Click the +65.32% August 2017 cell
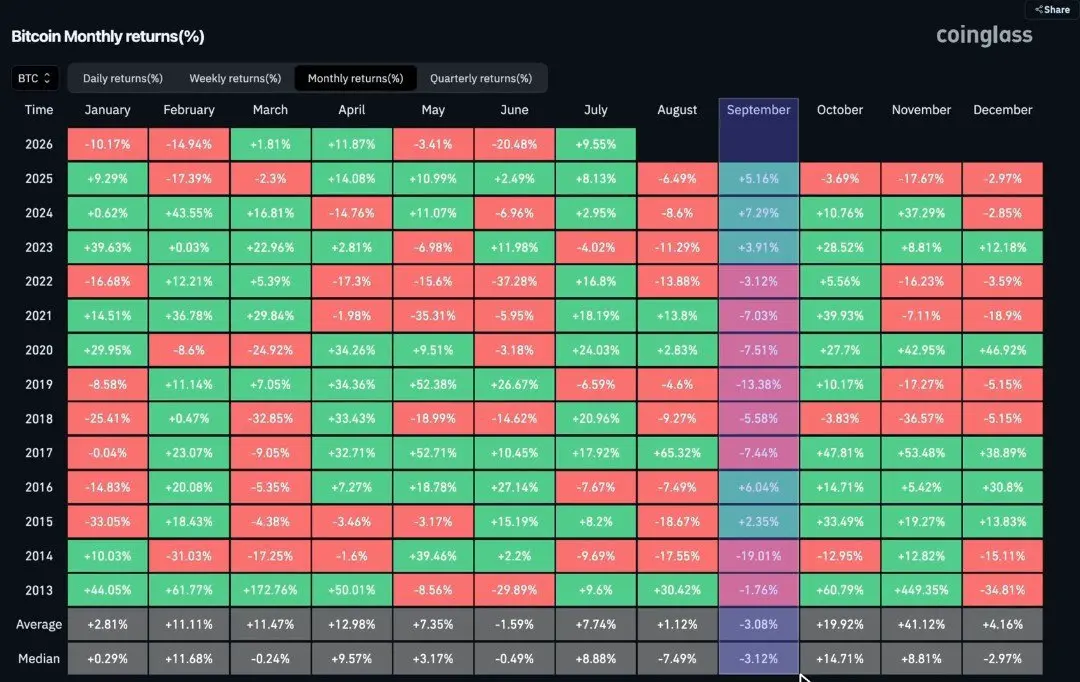The height and width of the screenshot is (682, 1080). 677,453
